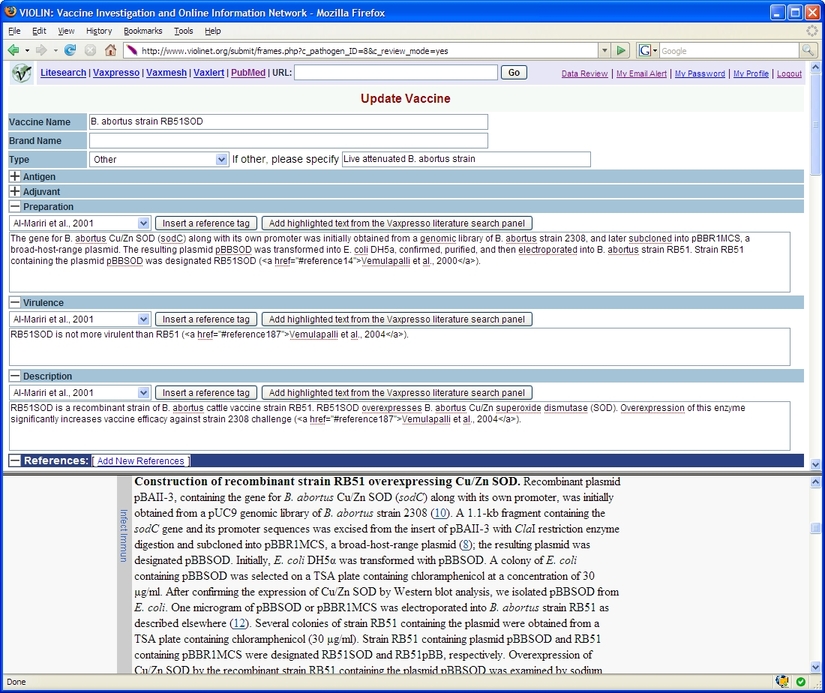Click the Firefox icon in the title bar
Image resolution: width=825 pixels, height=693 pixels.
click(x=11, y=12)
